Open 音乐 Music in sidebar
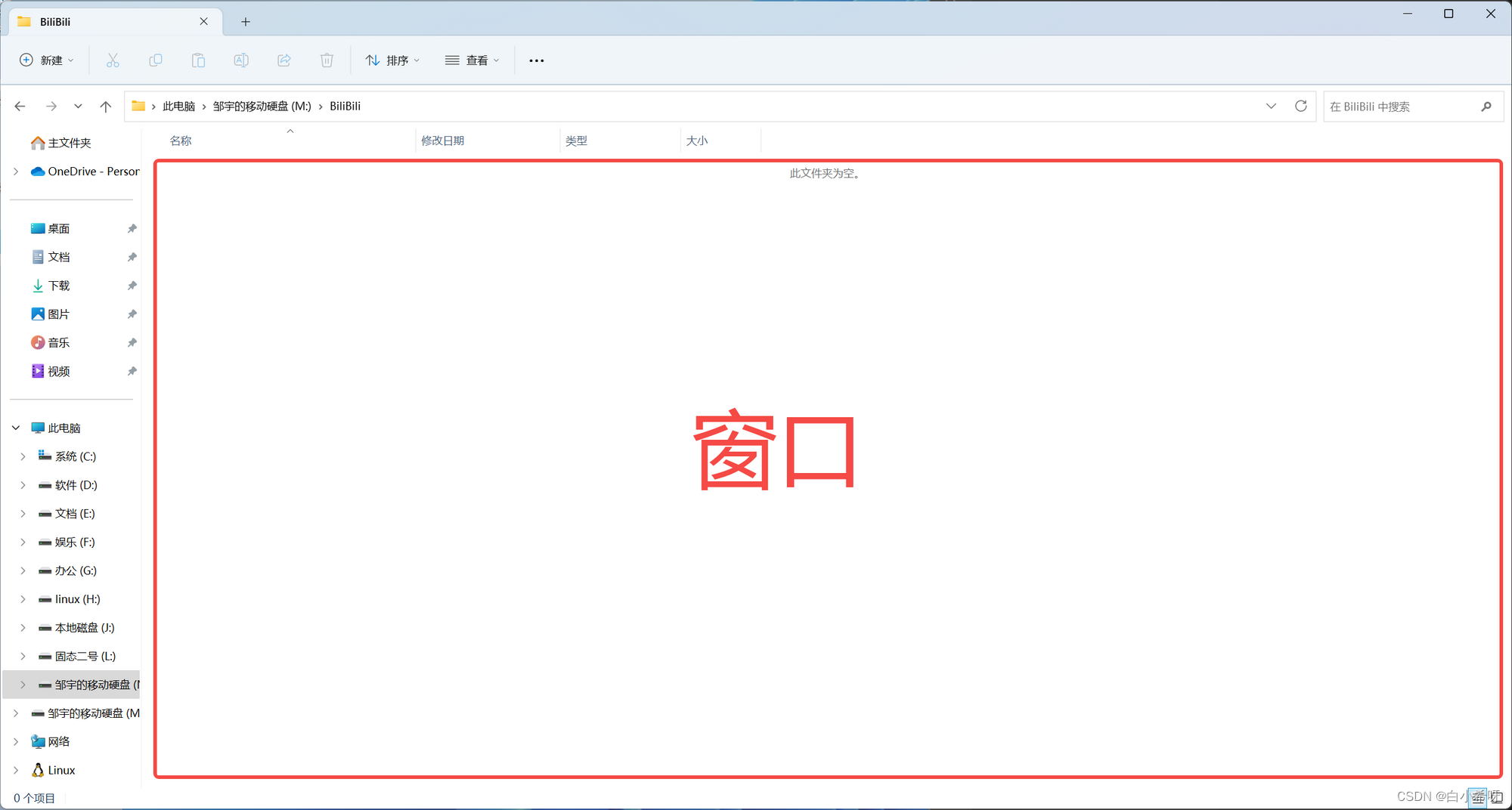The width and height of the screenshot is (1512, 810). [51, 343]
